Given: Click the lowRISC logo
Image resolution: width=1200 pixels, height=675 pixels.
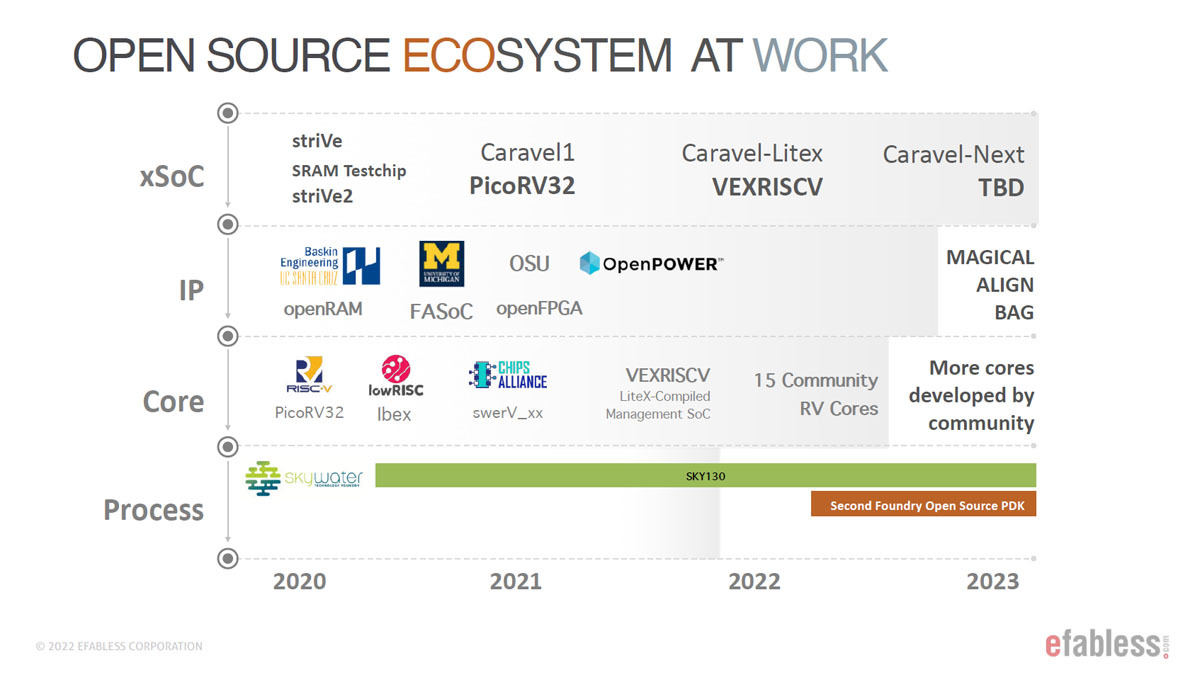Looking at the screenshot, I should click(395, 376).
